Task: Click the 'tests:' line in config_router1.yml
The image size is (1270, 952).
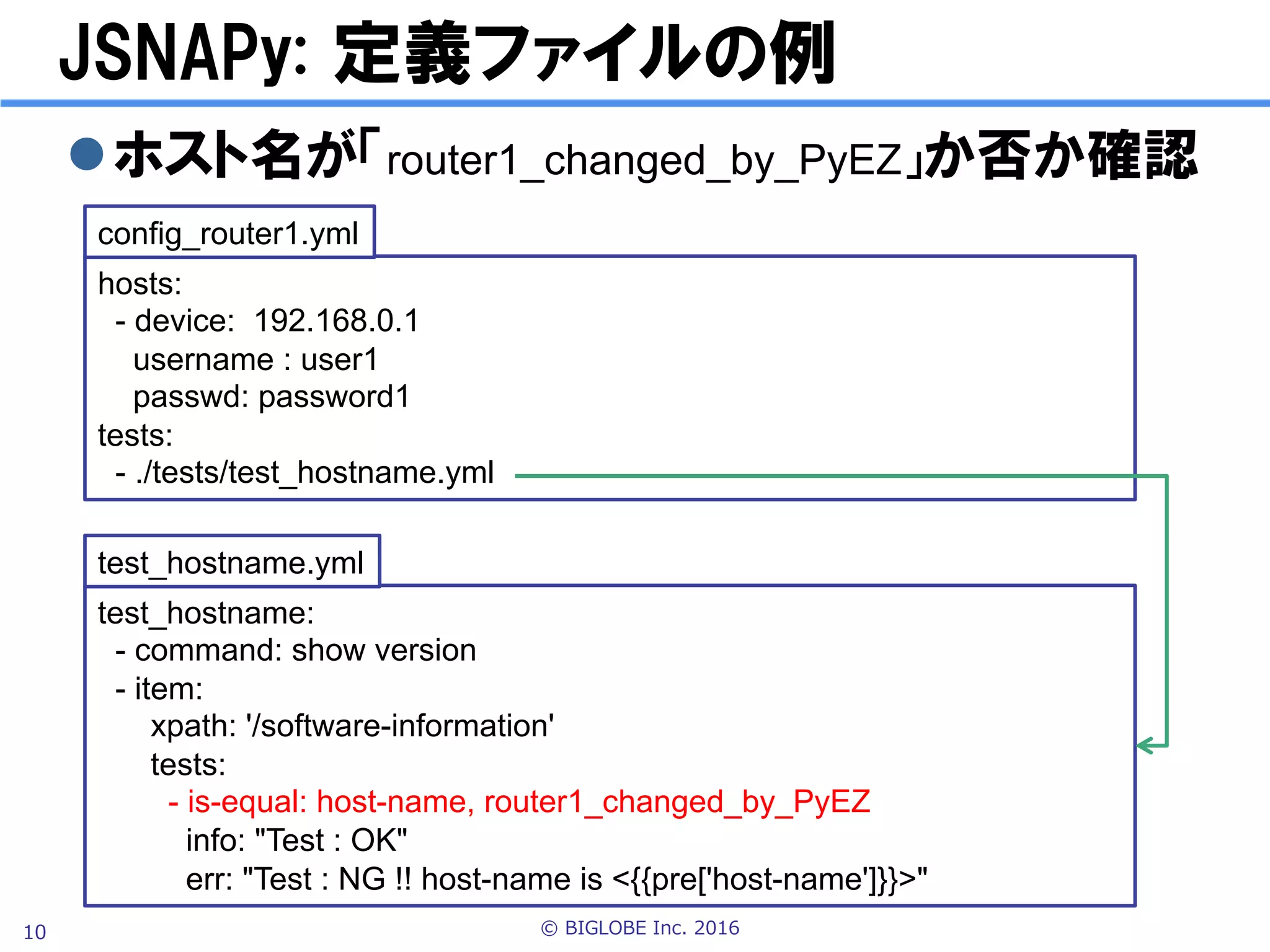Action: (x=135, y=435)
